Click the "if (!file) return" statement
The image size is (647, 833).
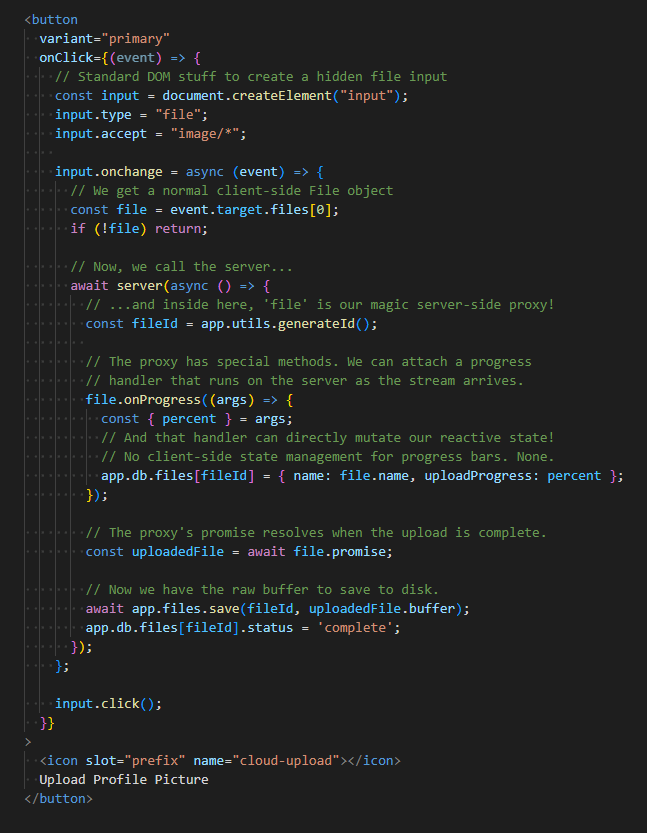(x=138, y=228)
